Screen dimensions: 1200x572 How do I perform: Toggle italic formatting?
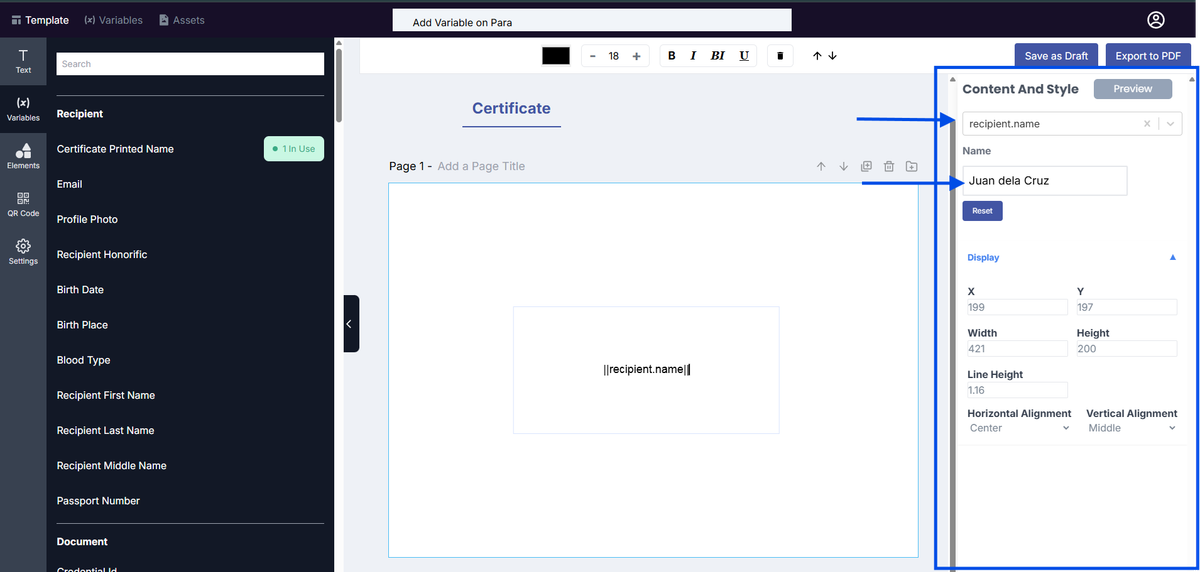coord(693,56)
